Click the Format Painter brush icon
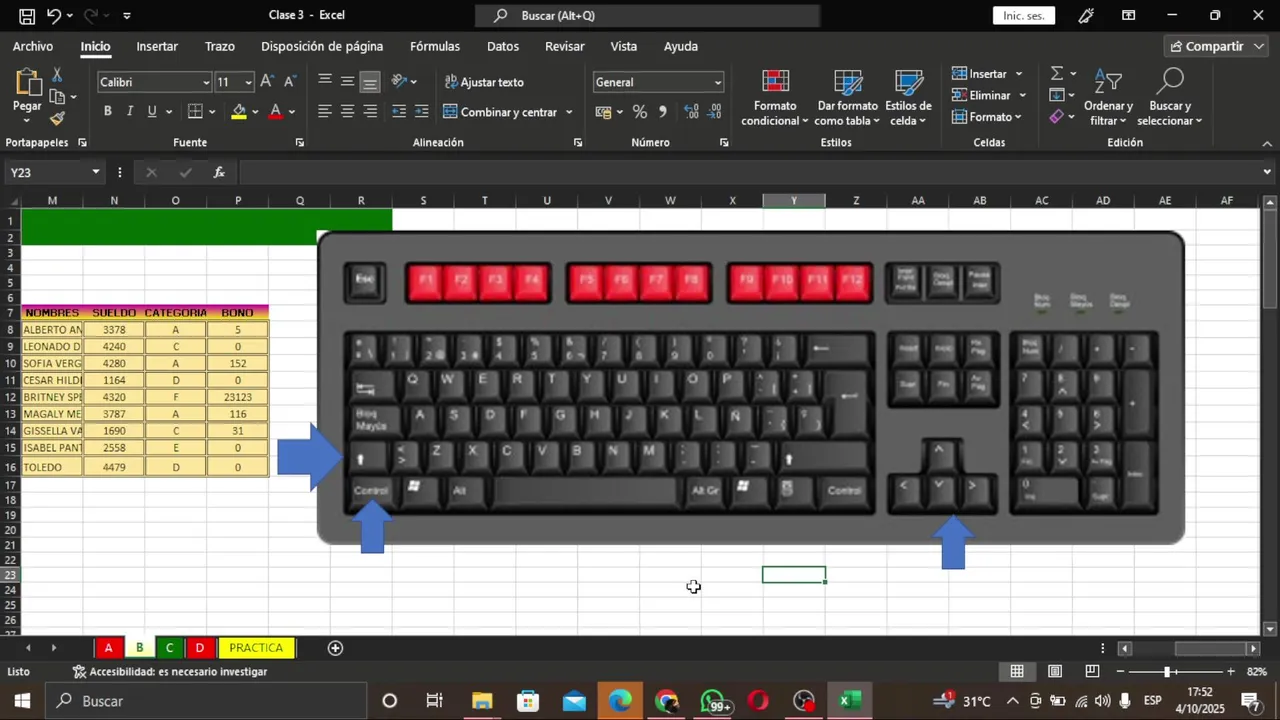This screenshot has height=720, width=1280. [57, 118]
